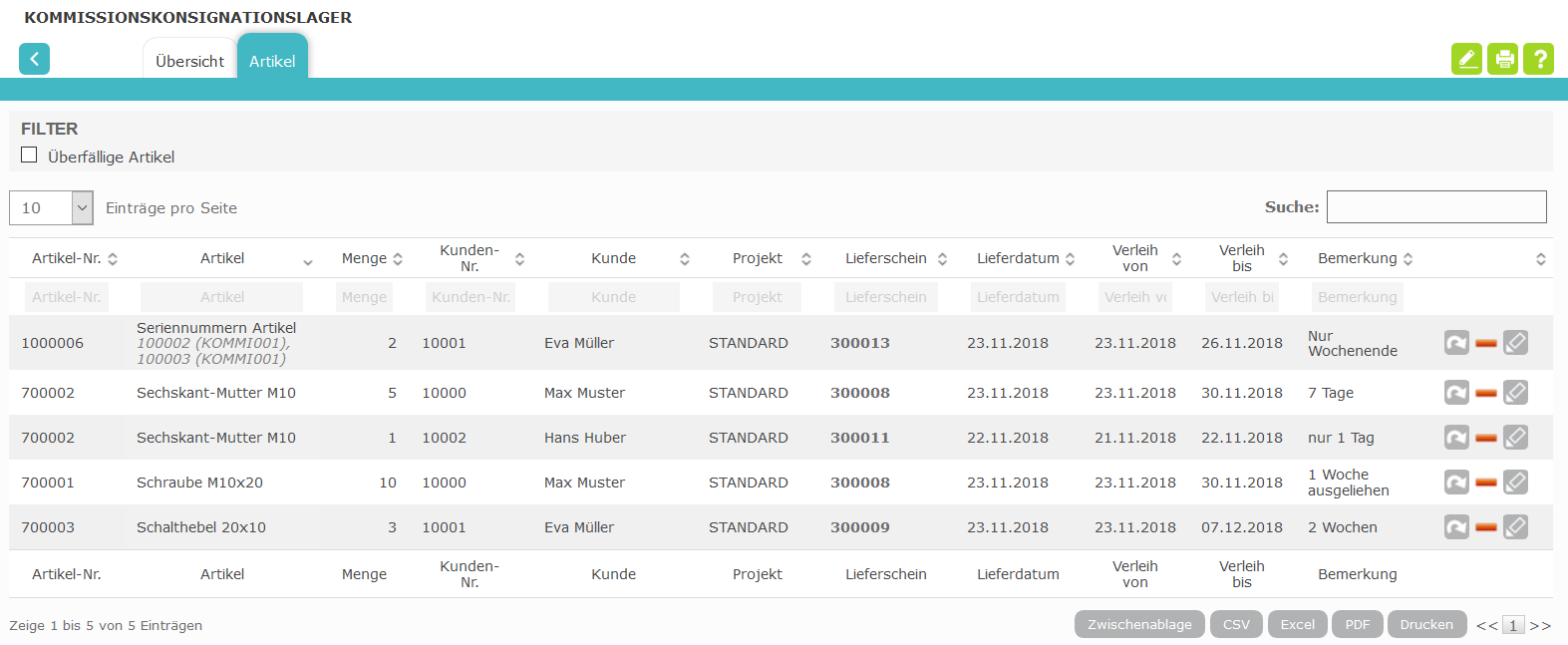Click the green printer icon
Image resolution: width=1568 pixels, height=645 pixels.
tap(1502, 59)
